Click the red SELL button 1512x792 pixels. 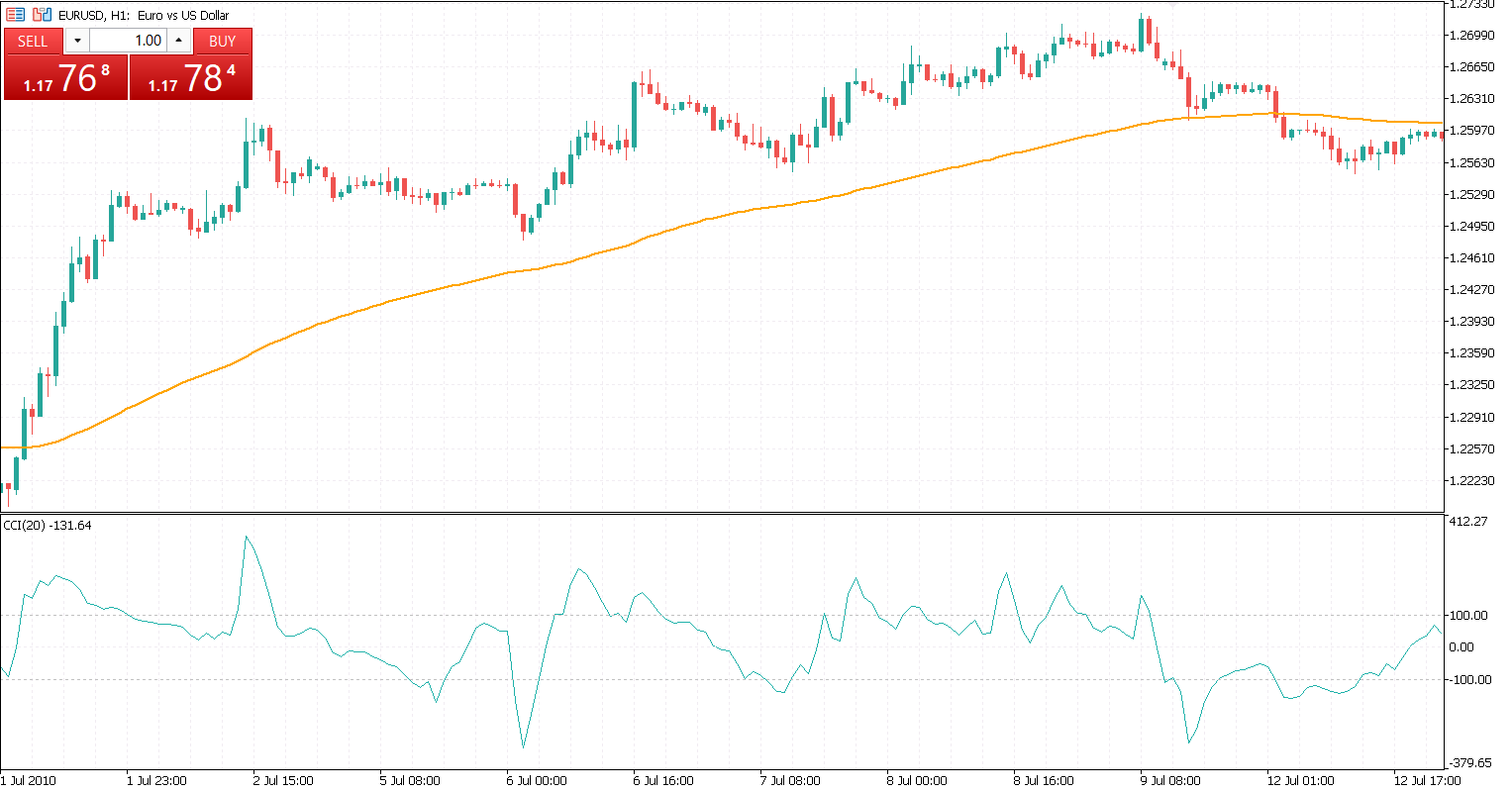coord(33,41)
